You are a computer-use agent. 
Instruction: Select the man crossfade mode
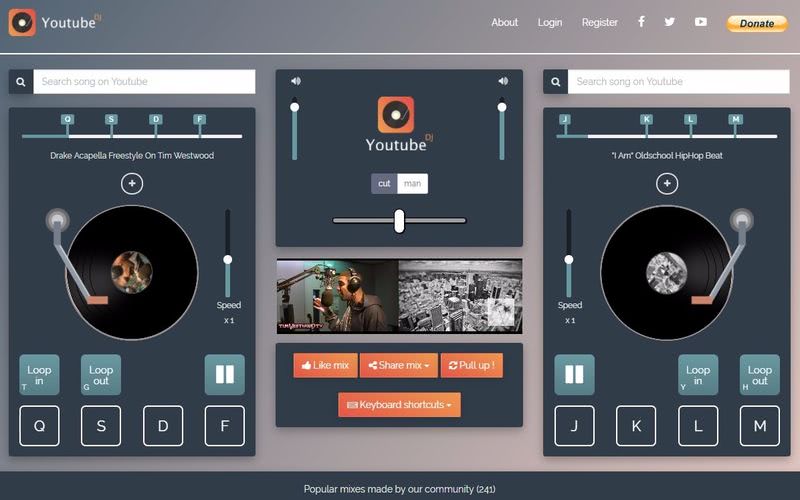[x=413, y=184]
